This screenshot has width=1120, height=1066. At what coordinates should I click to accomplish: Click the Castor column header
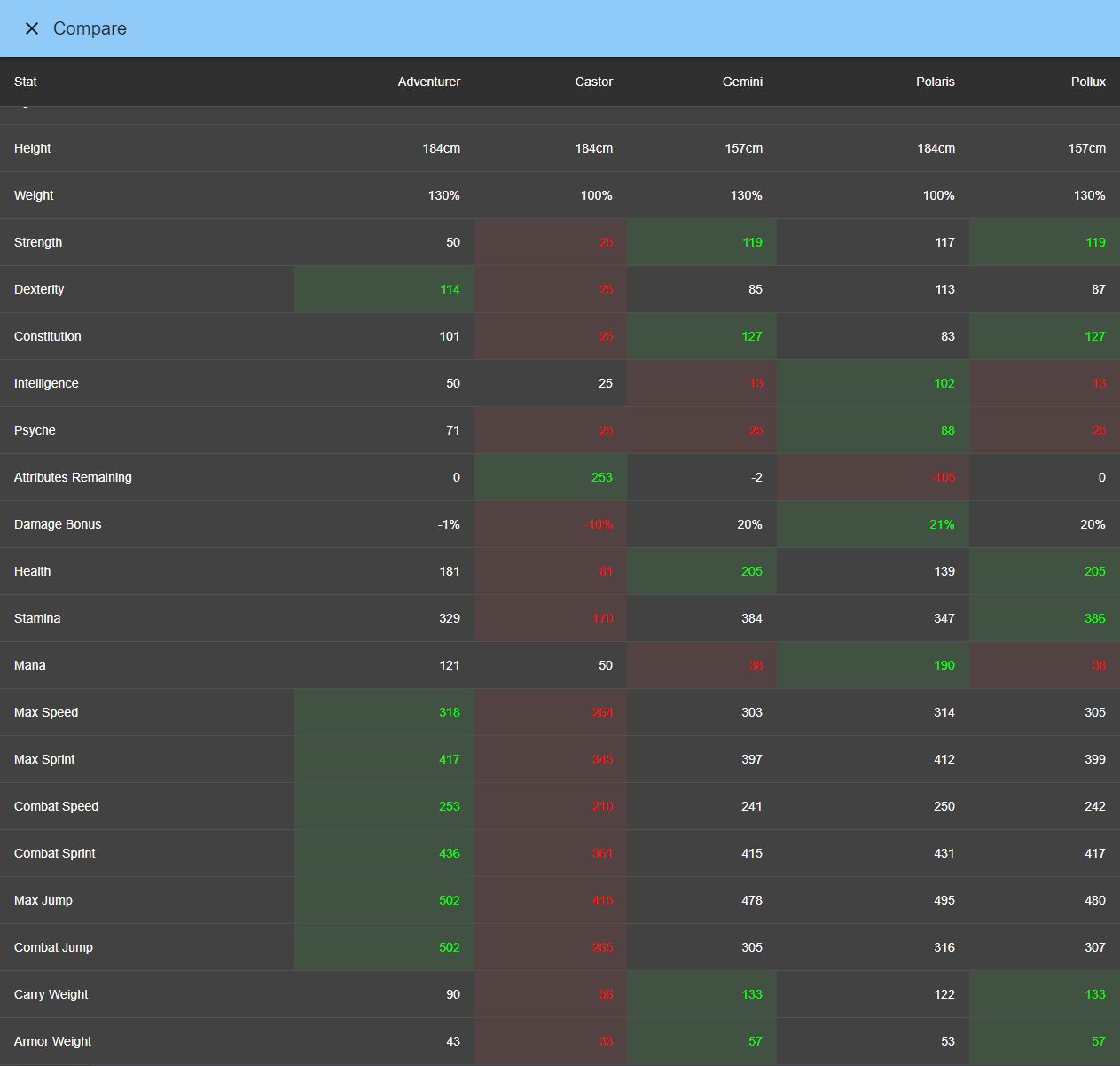tap(593, 82)
